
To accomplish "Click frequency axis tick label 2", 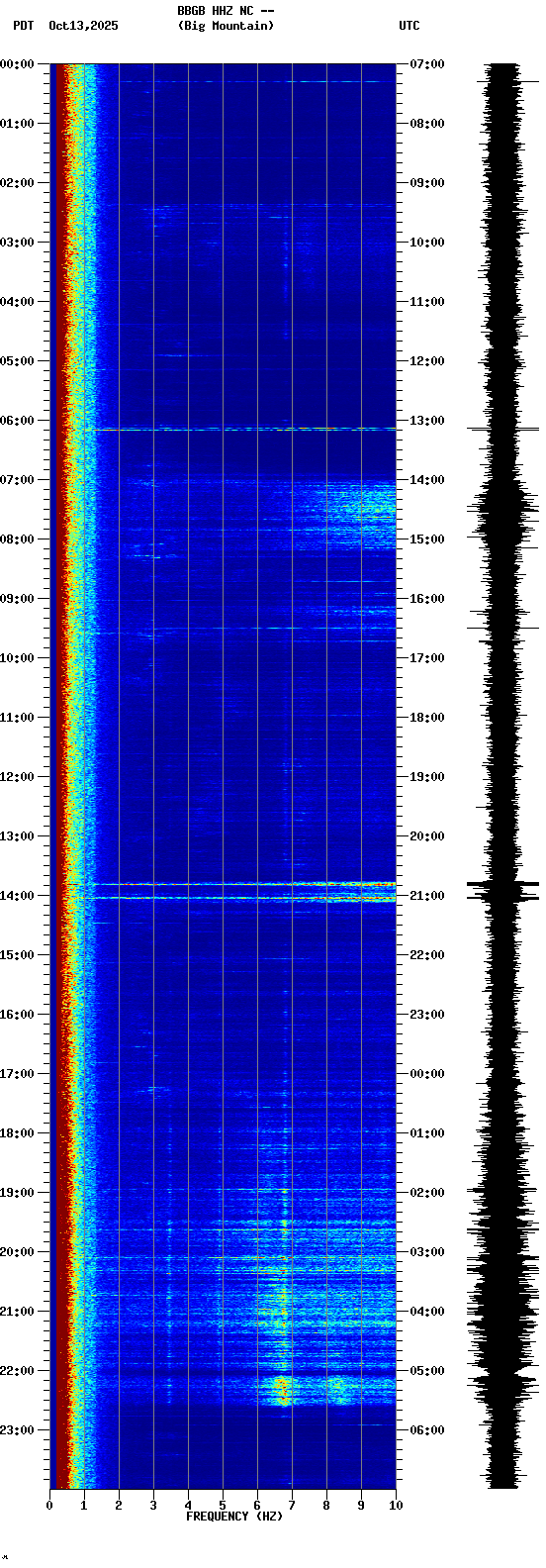I will point(119,1506).
